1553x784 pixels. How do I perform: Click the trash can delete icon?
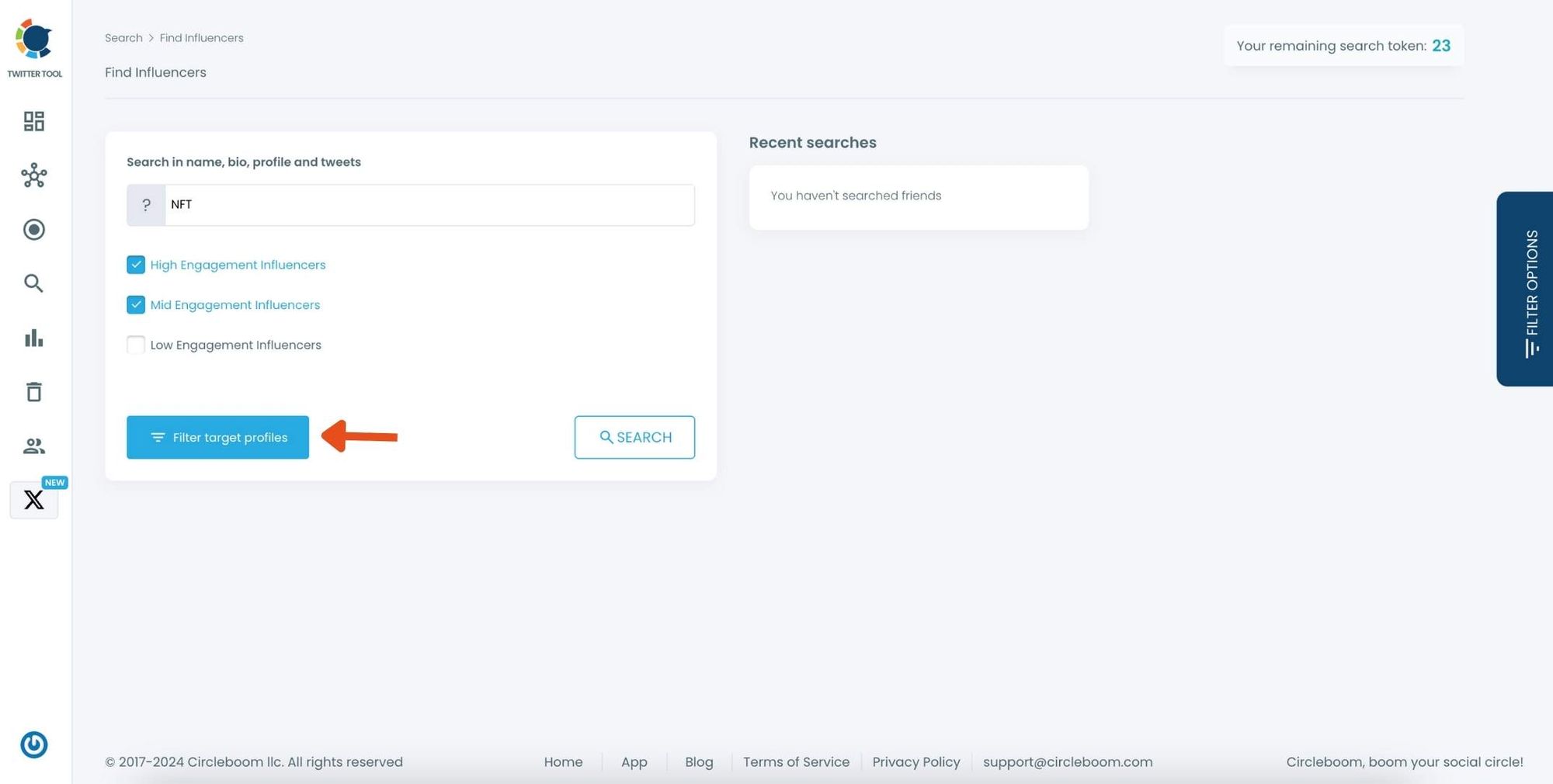[33, 392]
